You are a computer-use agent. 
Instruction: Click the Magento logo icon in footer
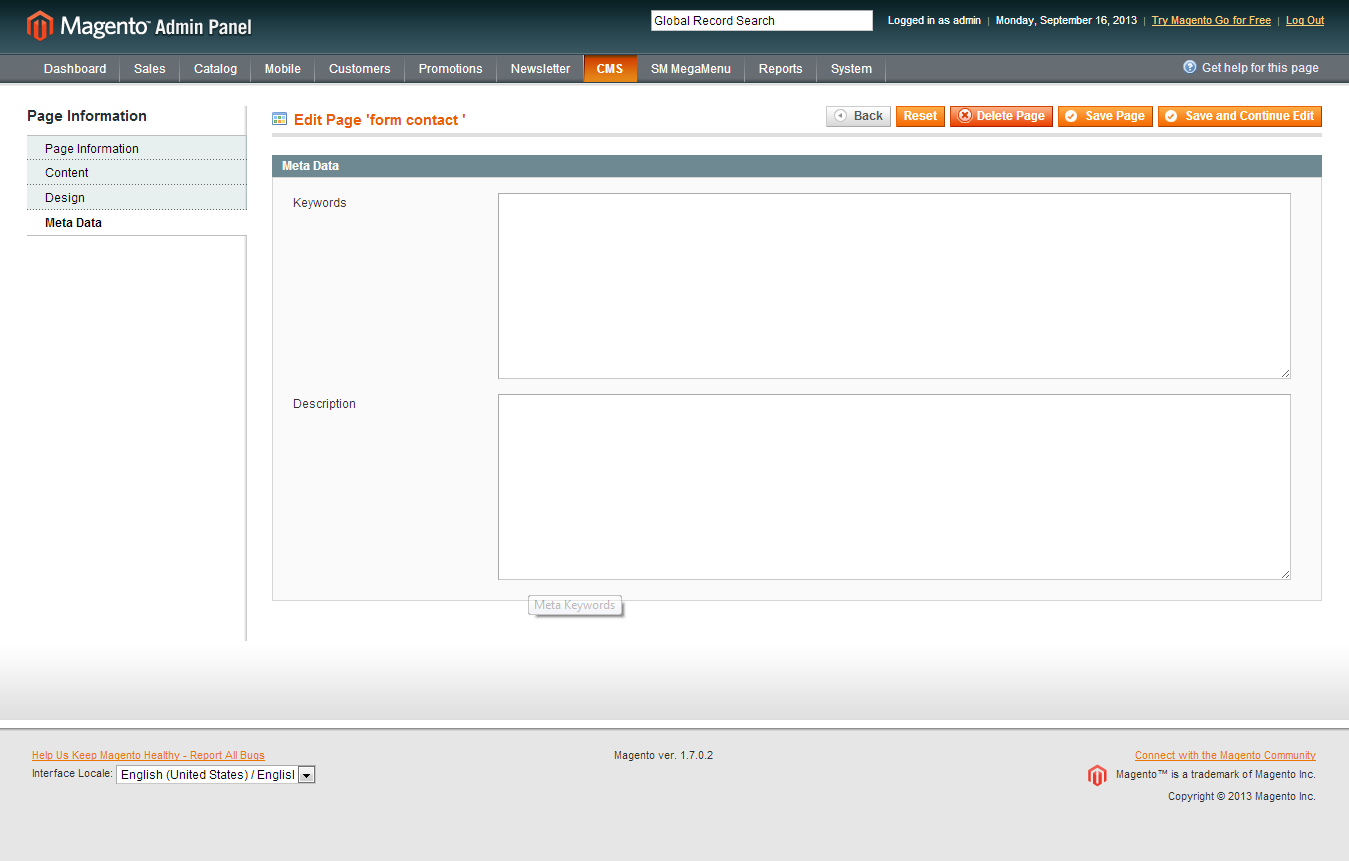pos(1097,775)
